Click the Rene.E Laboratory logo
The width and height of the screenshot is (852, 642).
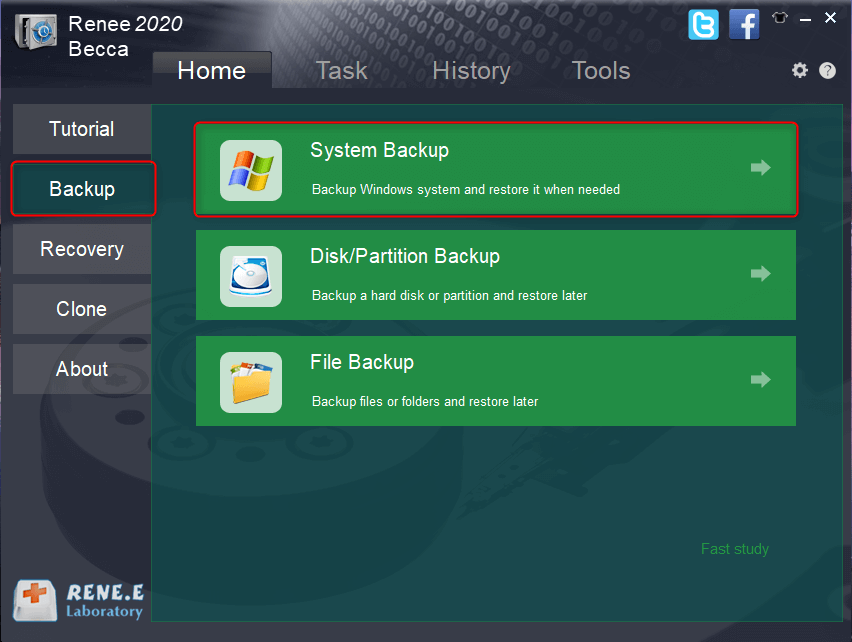point(79,601)
